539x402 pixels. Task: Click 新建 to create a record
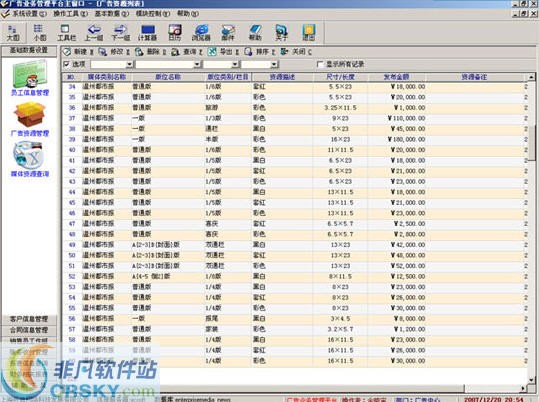pos(78,52)
